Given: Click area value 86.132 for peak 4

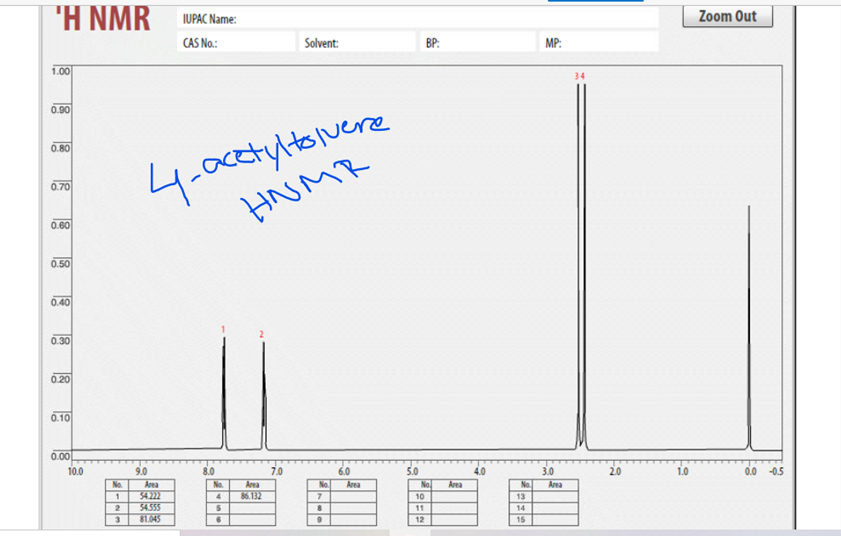Looking at the screenshot, I should [x=252, y=496].
